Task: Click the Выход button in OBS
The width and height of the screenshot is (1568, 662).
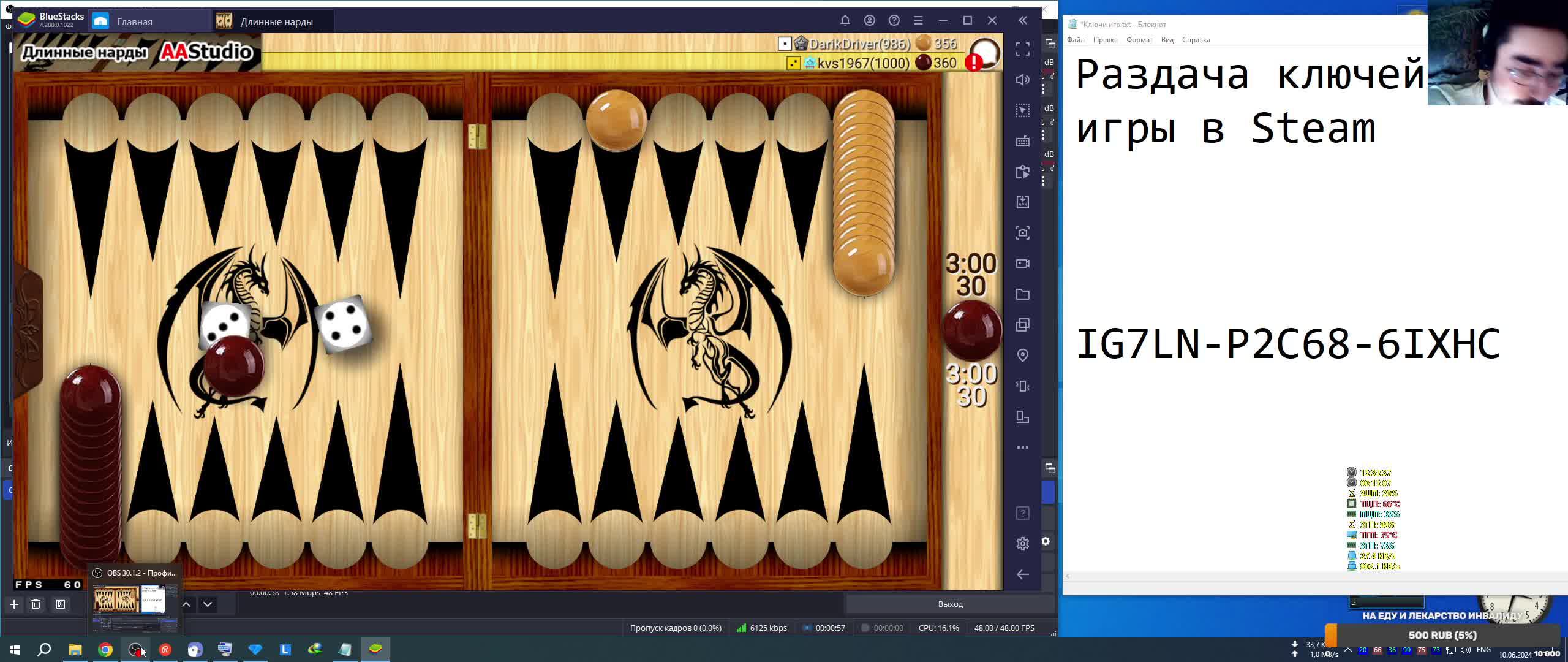Action: 950,604
